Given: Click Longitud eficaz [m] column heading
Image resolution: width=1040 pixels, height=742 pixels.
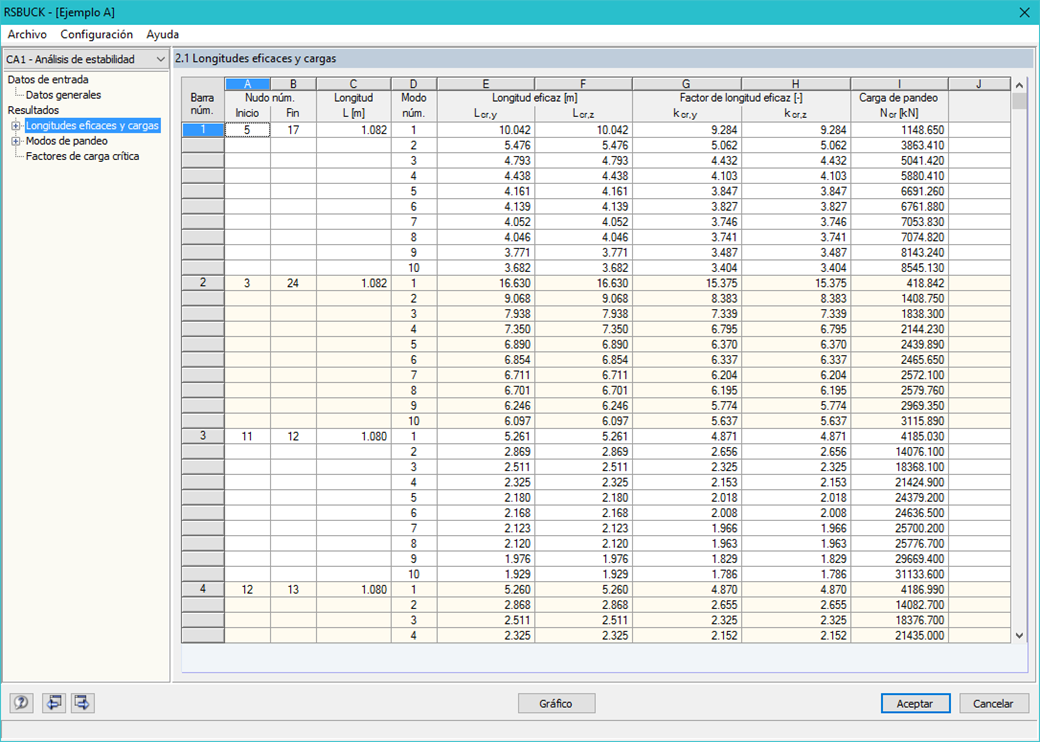Looking at the screenshot, I should click(535, 98).
